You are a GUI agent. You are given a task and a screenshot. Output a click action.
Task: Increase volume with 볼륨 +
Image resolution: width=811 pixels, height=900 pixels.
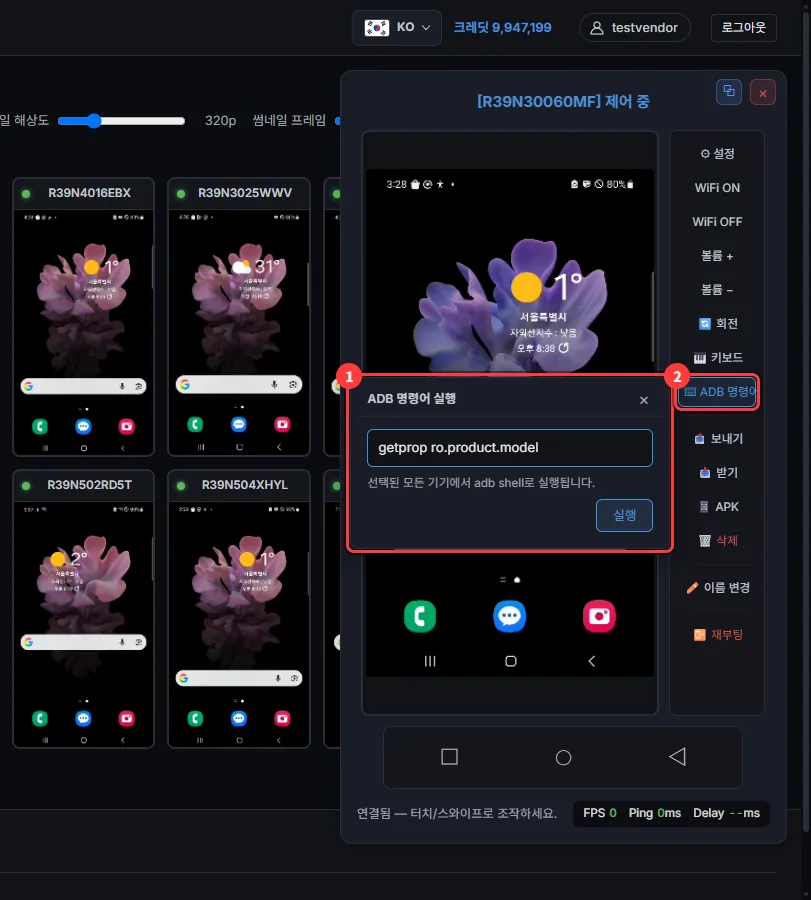tap(717, 255)
